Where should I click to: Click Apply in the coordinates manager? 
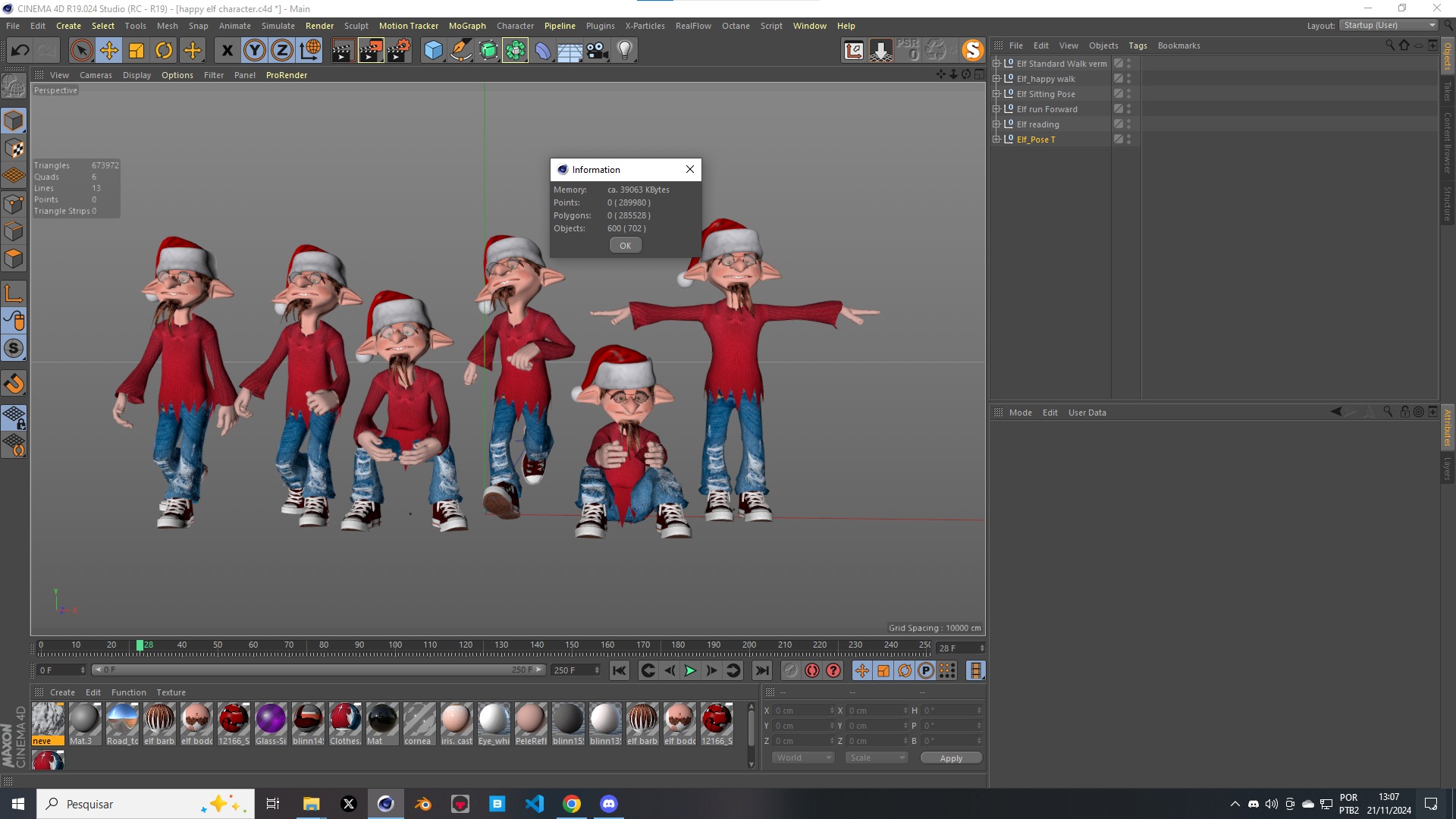click(x=951, y=758)
